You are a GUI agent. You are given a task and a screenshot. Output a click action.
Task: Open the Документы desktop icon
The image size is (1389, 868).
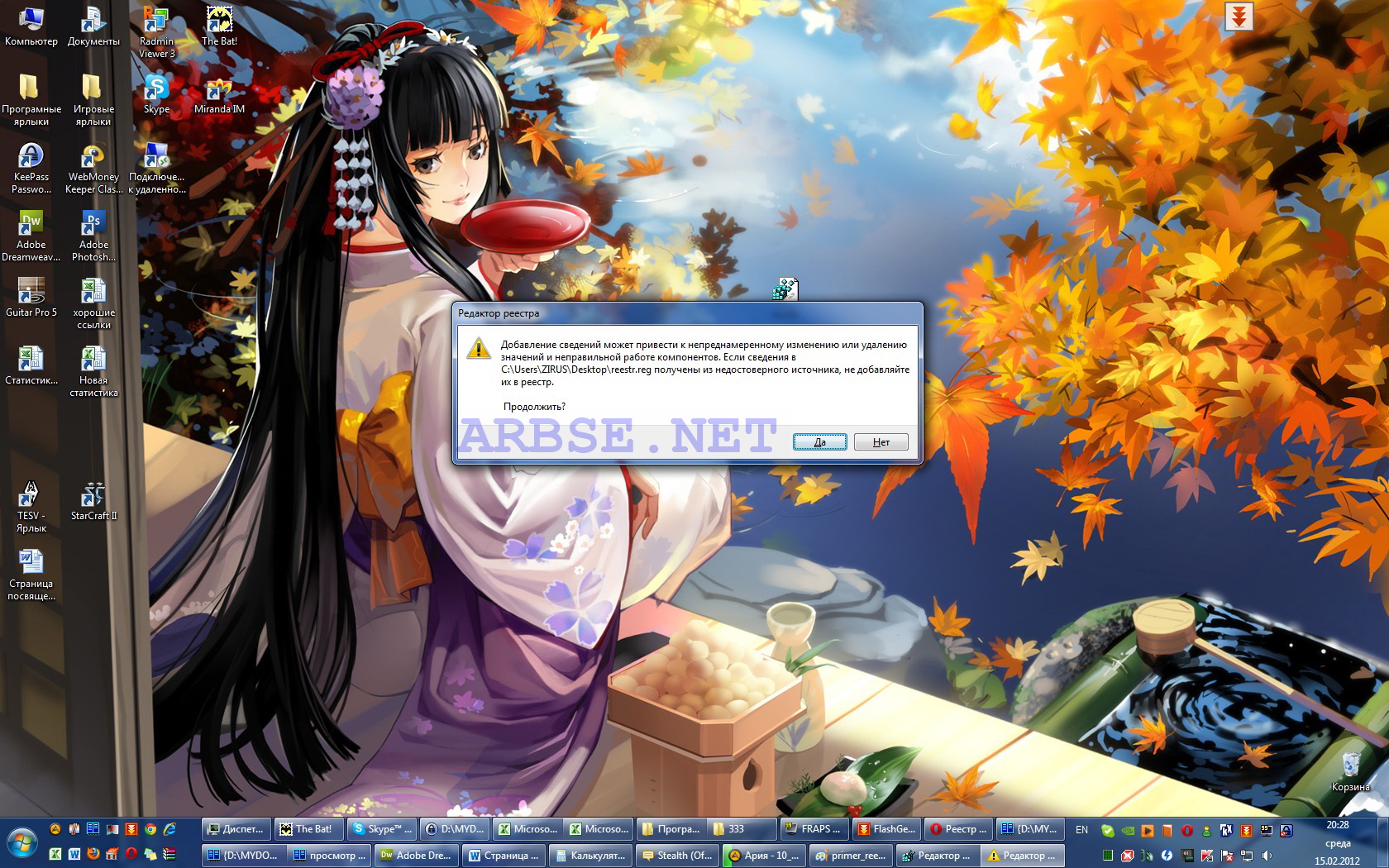(93, 27)
